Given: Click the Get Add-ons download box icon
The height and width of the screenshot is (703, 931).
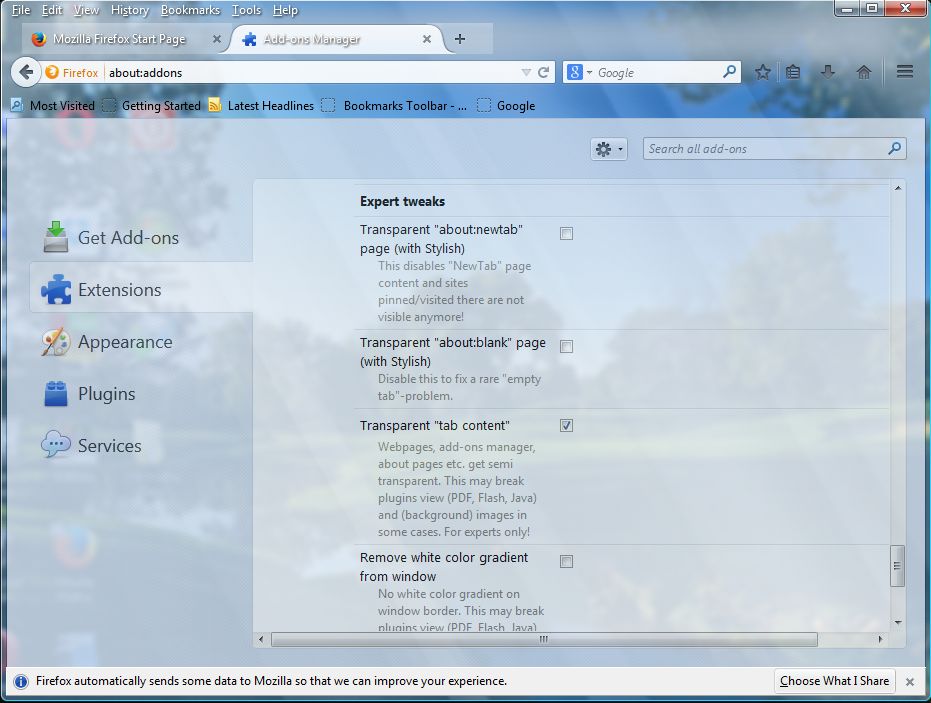Looking at the screenshot, I should [56, 237].
